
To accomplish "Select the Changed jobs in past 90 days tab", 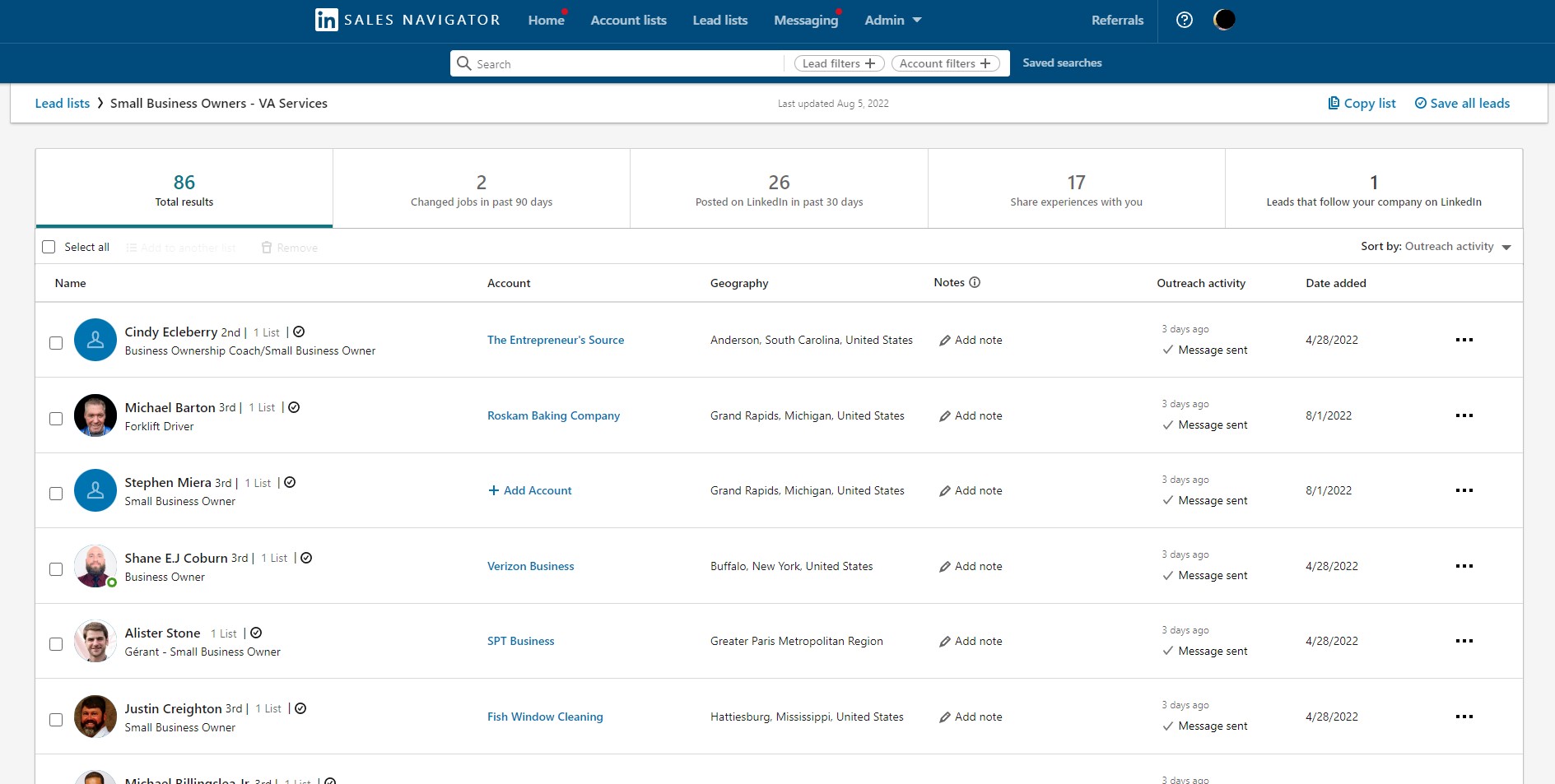I will click(482, 188).
